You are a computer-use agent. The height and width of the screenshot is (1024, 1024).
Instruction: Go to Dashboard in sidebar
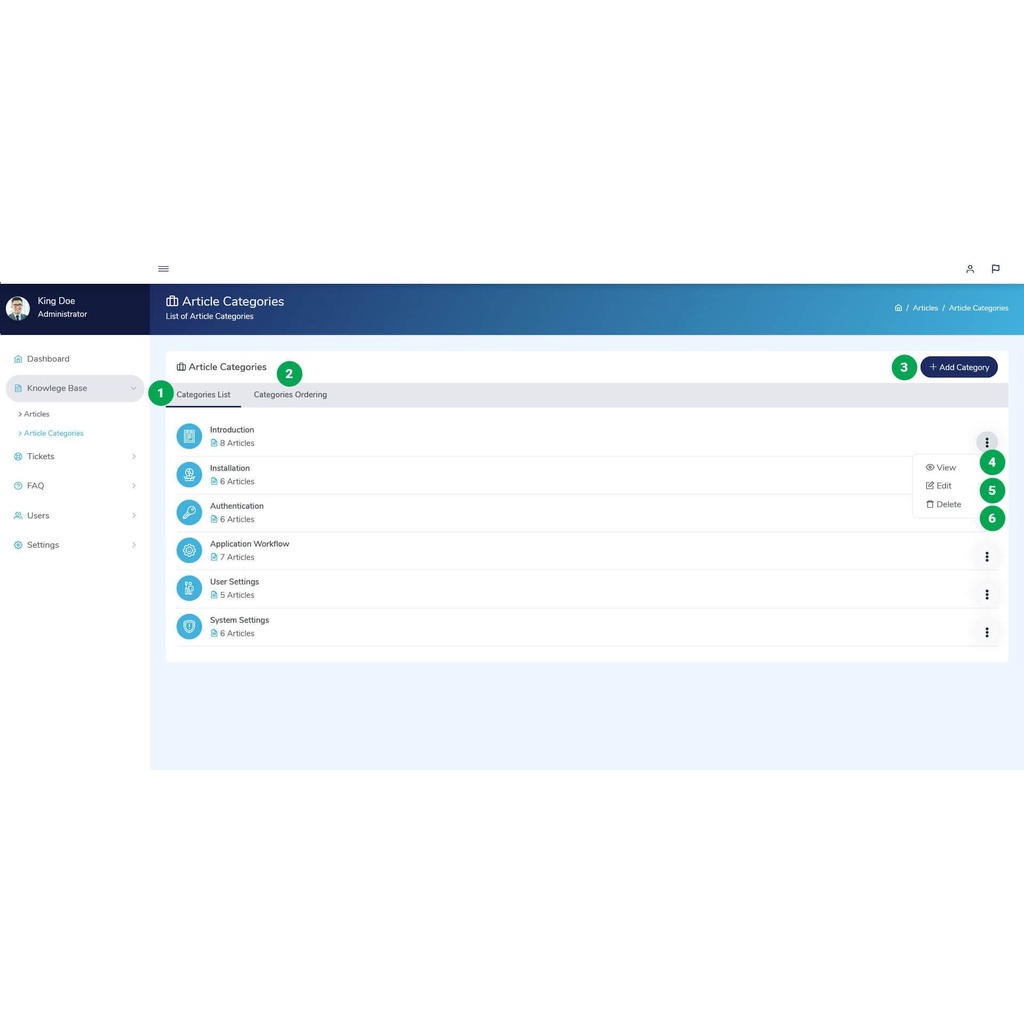click(48, 359)
